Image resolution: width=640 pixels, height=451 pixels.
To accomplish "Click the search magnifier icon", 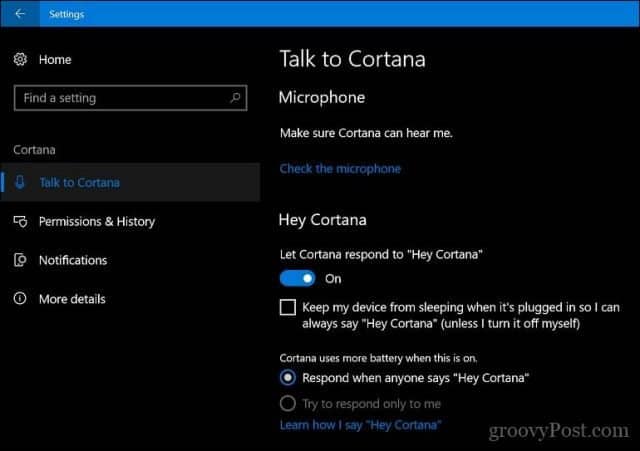I will point(235,98).
